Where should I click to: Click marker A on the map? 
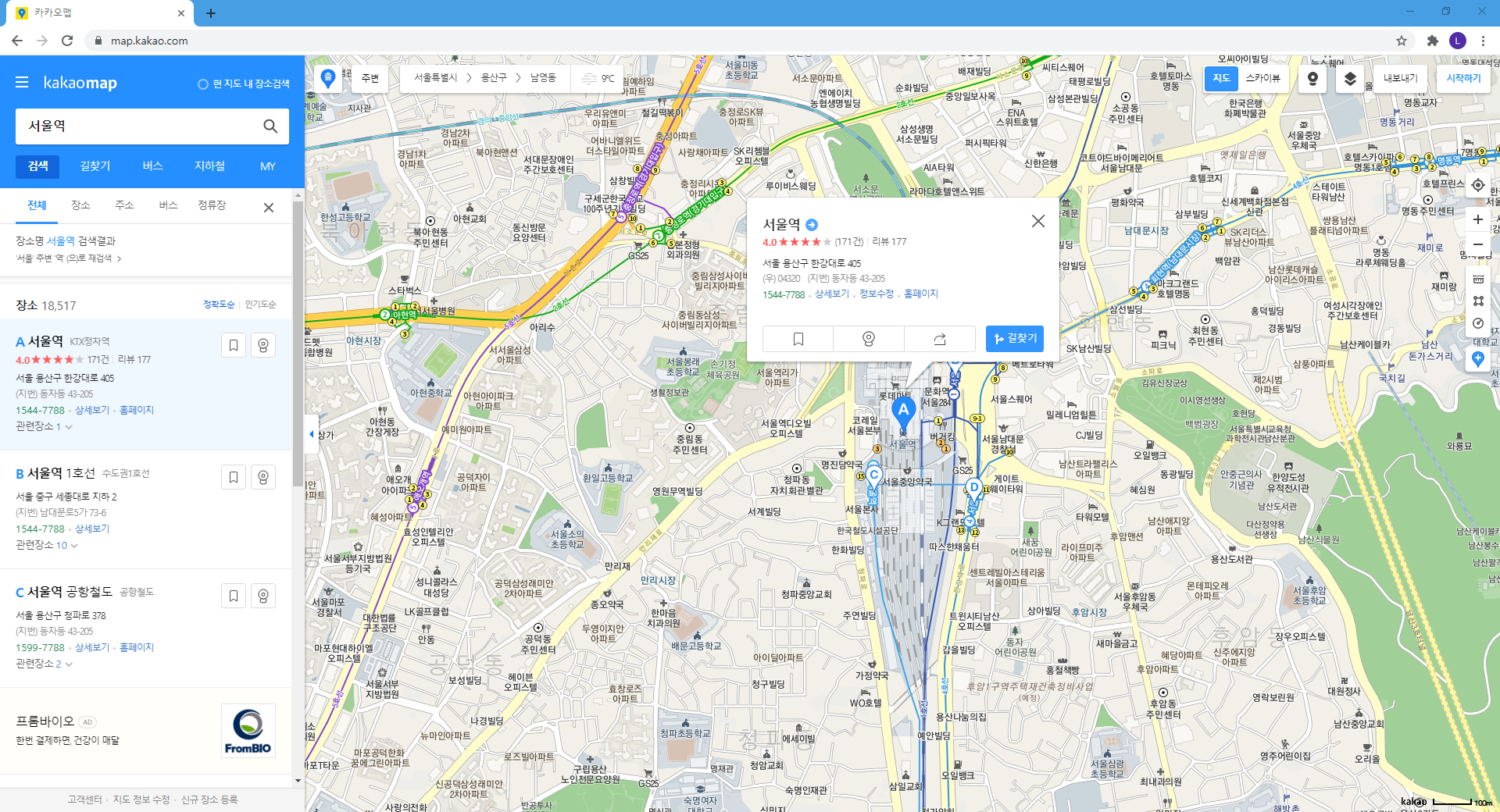click(x=903, y=411)
